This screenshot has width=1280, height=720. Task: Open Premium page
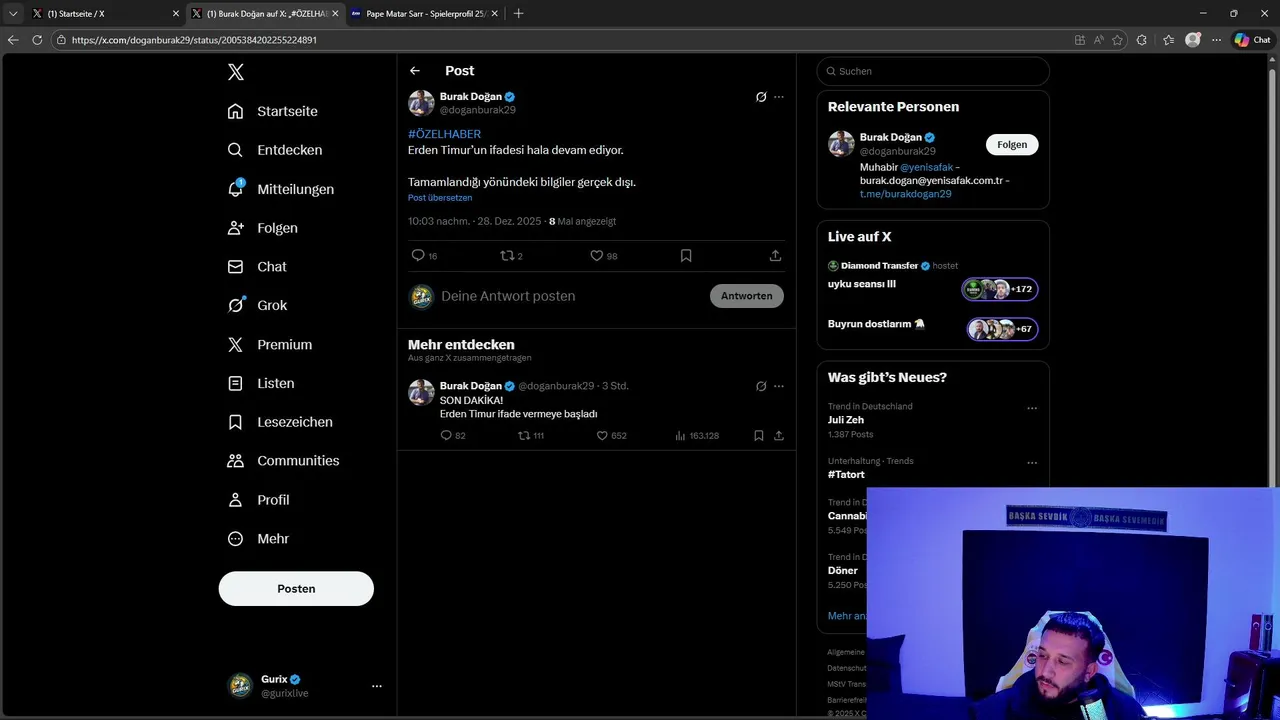tap(269, 344)
